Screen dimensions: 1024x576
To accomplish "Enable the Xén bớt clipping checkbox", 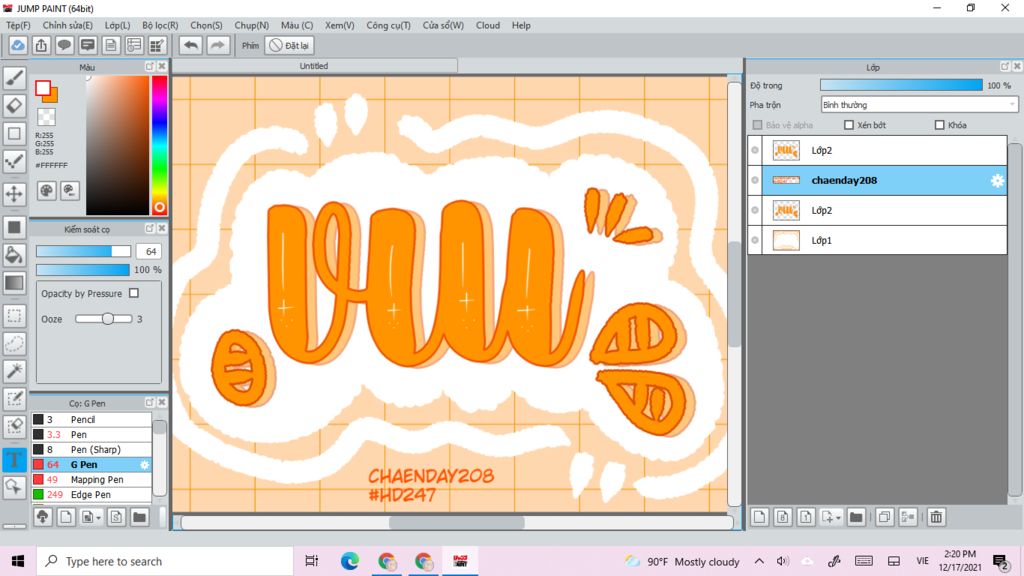I will [x=849, y=125].
